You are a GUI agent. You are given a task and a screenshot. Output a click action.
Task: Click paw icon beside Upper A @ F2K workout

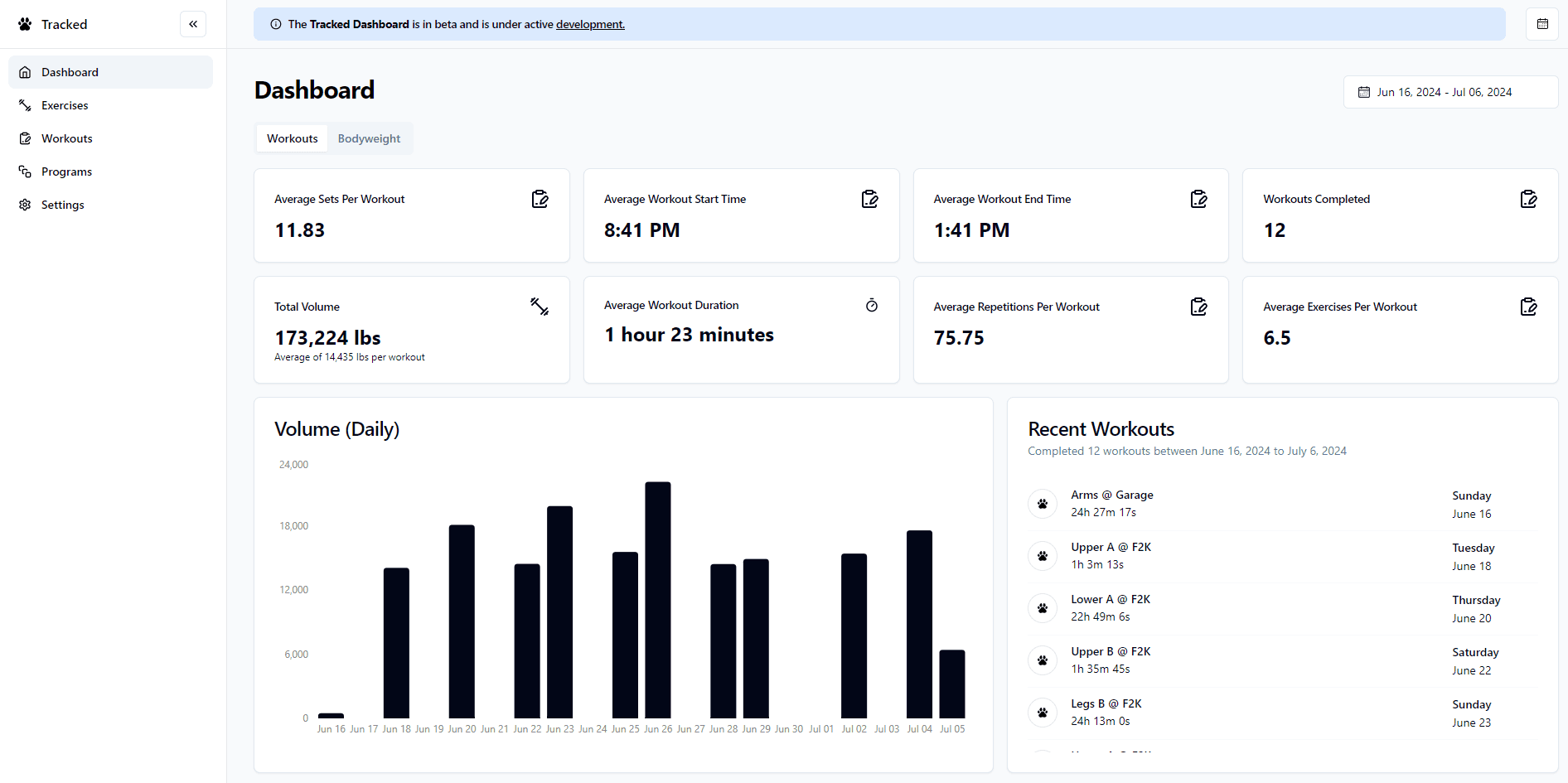[1043, 556]
